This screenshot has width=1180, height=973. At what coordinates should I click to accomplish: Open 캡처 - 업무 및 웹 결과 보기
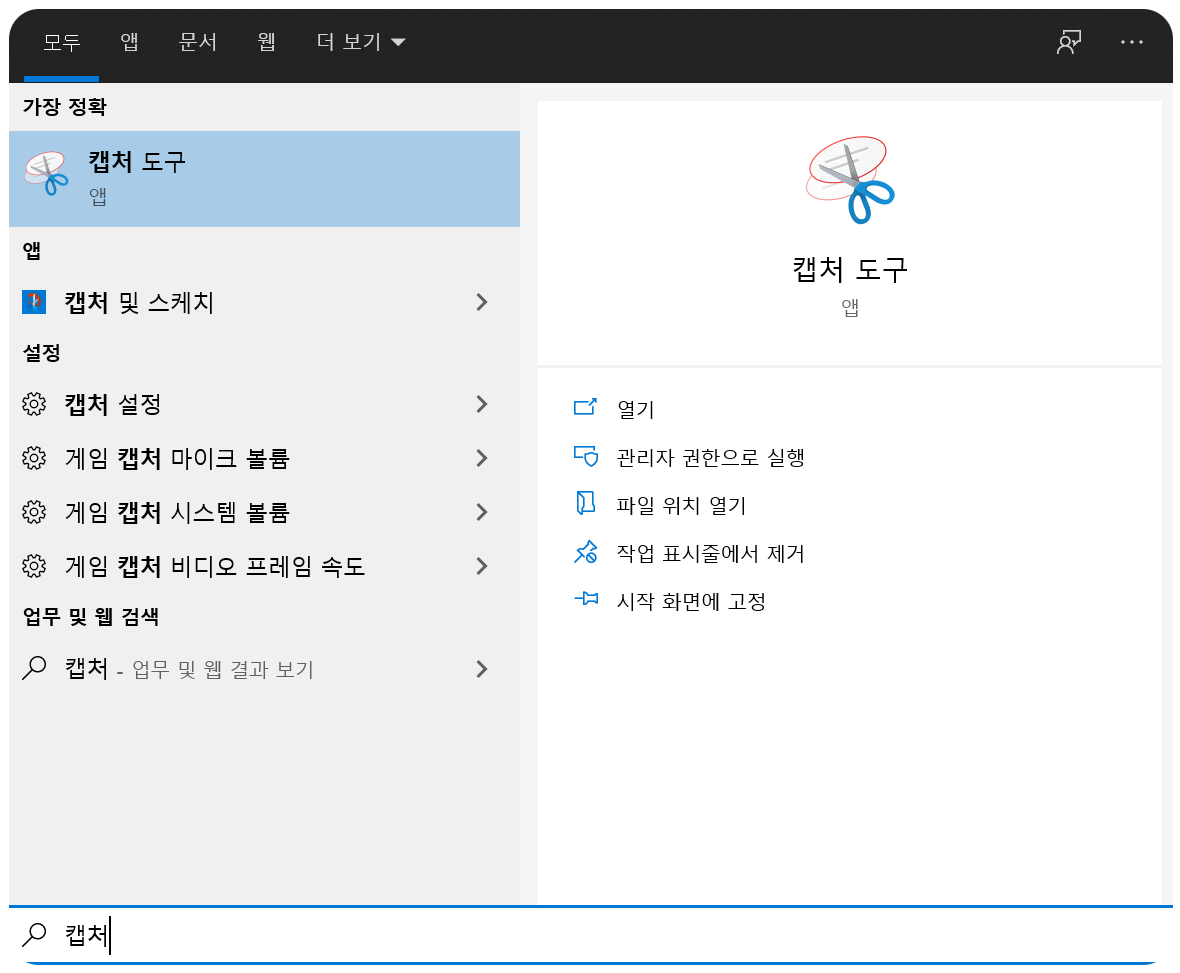[x=264, y=668]
